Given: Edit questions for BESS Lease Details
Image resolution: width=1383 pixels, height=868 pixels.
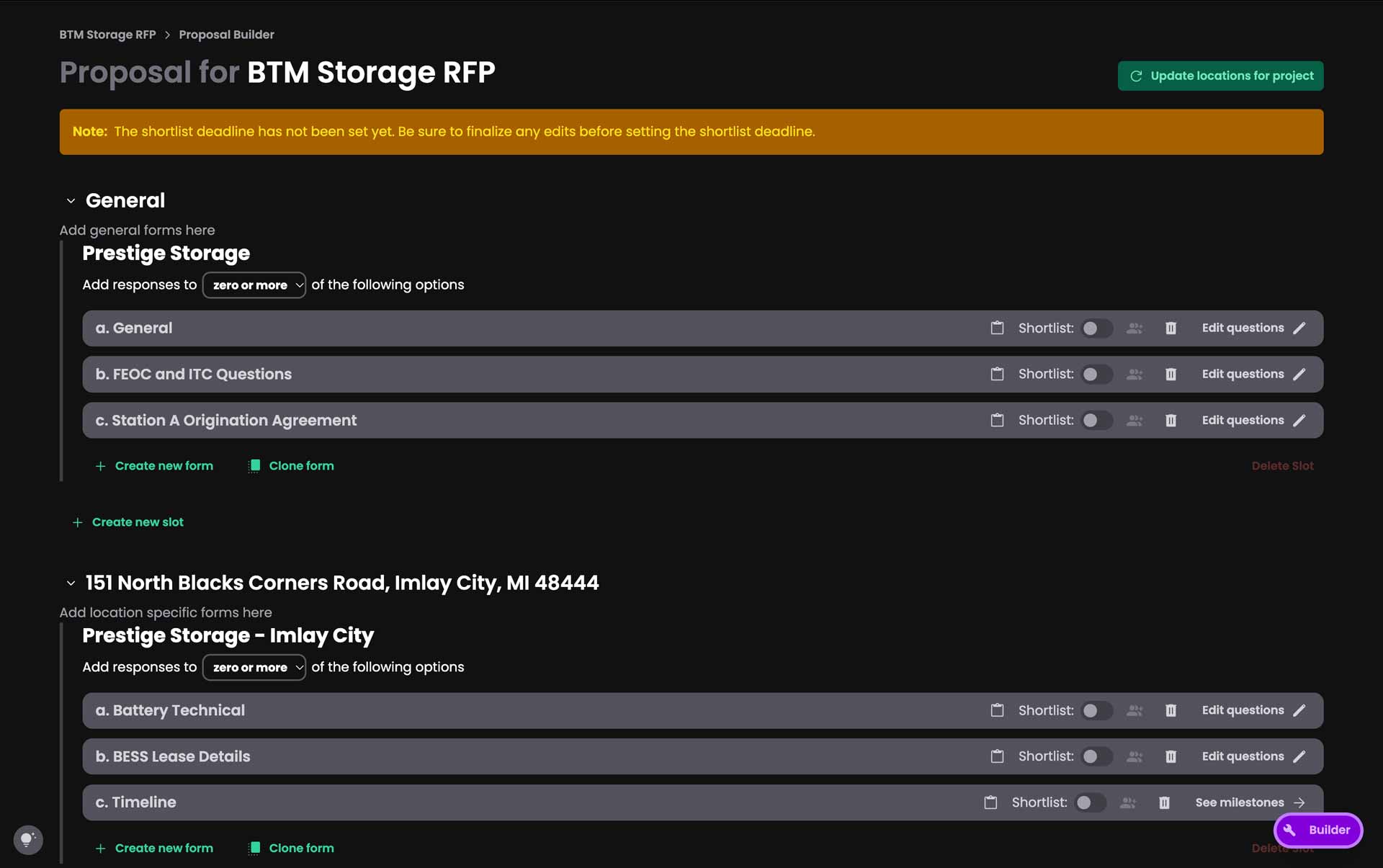Looking at the screenshot, I should (x=1253, y=756).
